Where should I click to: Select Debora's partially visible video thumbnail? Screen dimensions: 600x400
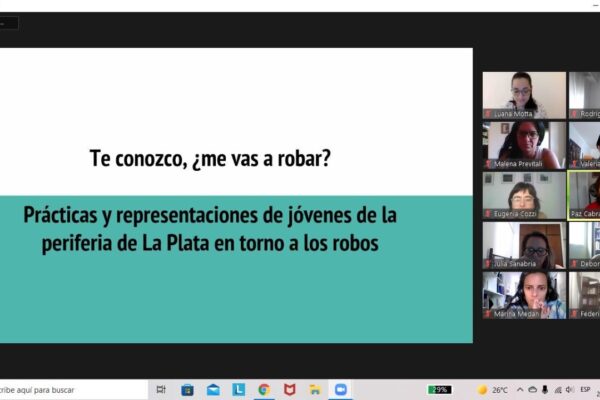584,245
